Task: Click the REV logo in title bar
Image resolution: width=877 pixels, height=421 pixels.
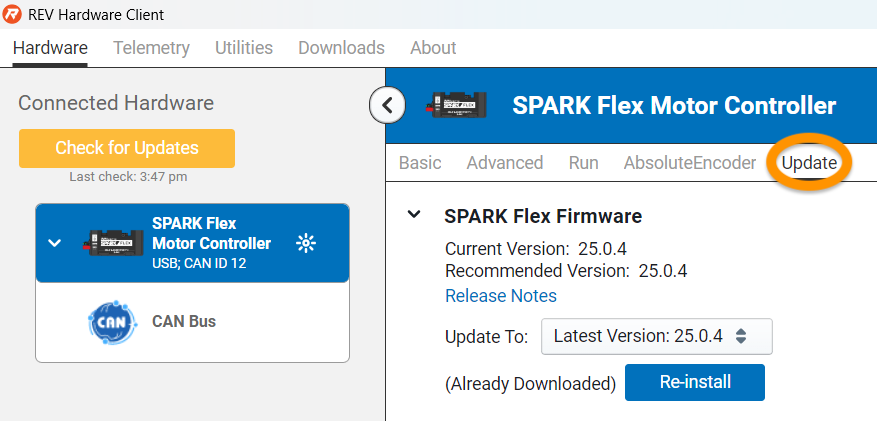Action: point(12,14)
